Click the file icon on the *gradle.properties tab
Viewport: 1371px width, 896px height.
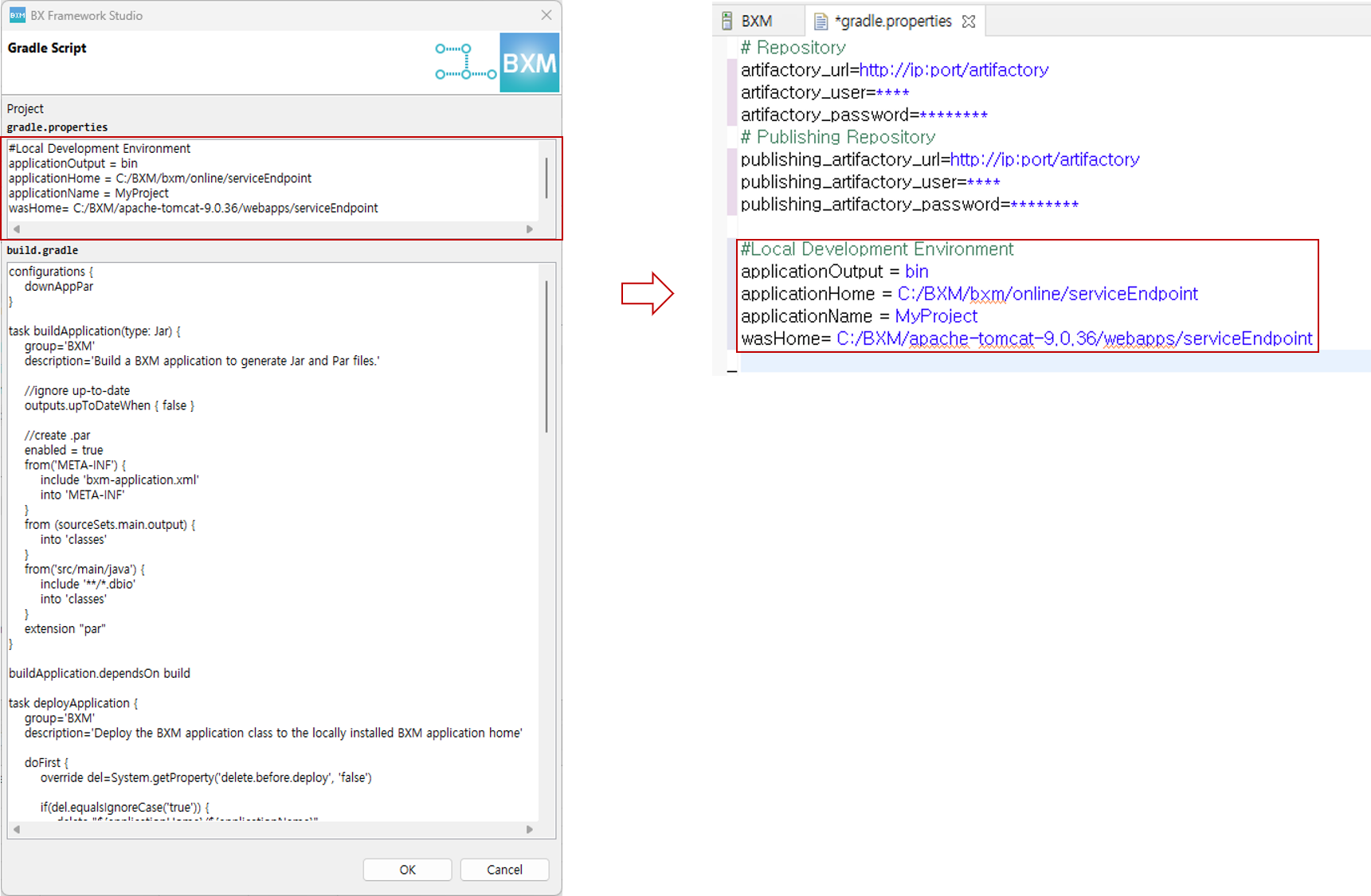pos(821,21)
